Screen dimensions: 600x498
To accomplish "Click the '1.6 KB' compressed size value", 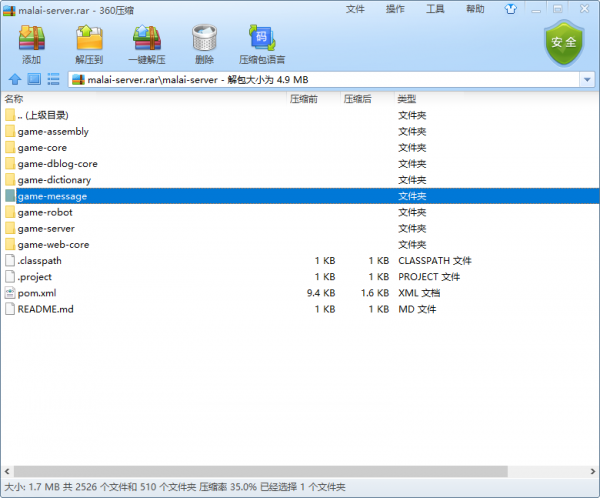I will pos(375,293).
